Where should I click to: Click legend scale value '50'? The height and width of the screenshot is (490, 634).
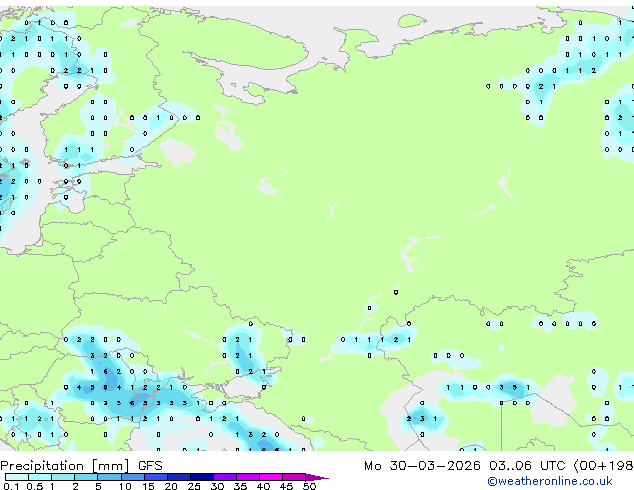(x=309, y=486)
